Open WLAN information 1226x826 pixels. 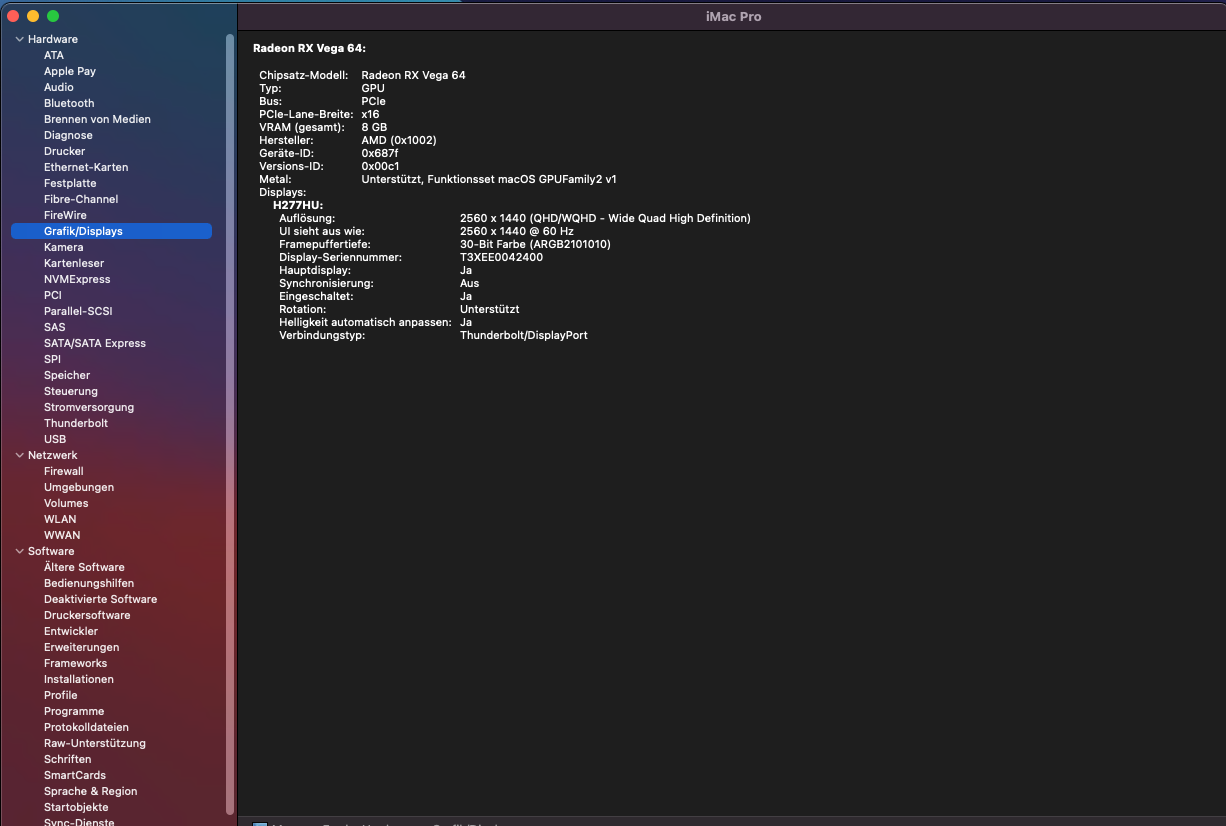(x=60, y=519)
